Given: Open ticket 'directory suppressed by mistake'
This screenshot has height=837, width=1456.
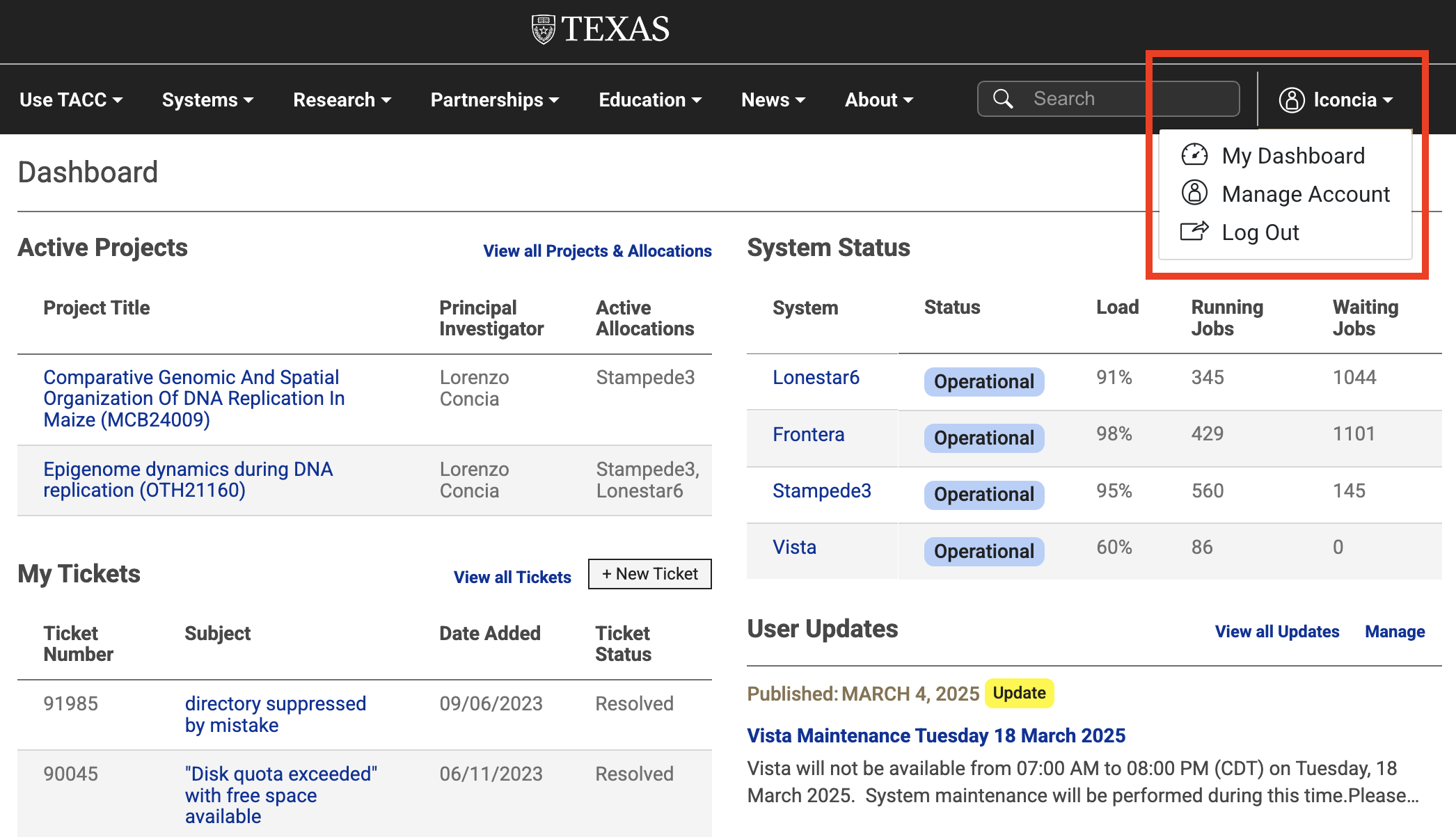Looking at the screenshot, I should click(275, 715).
